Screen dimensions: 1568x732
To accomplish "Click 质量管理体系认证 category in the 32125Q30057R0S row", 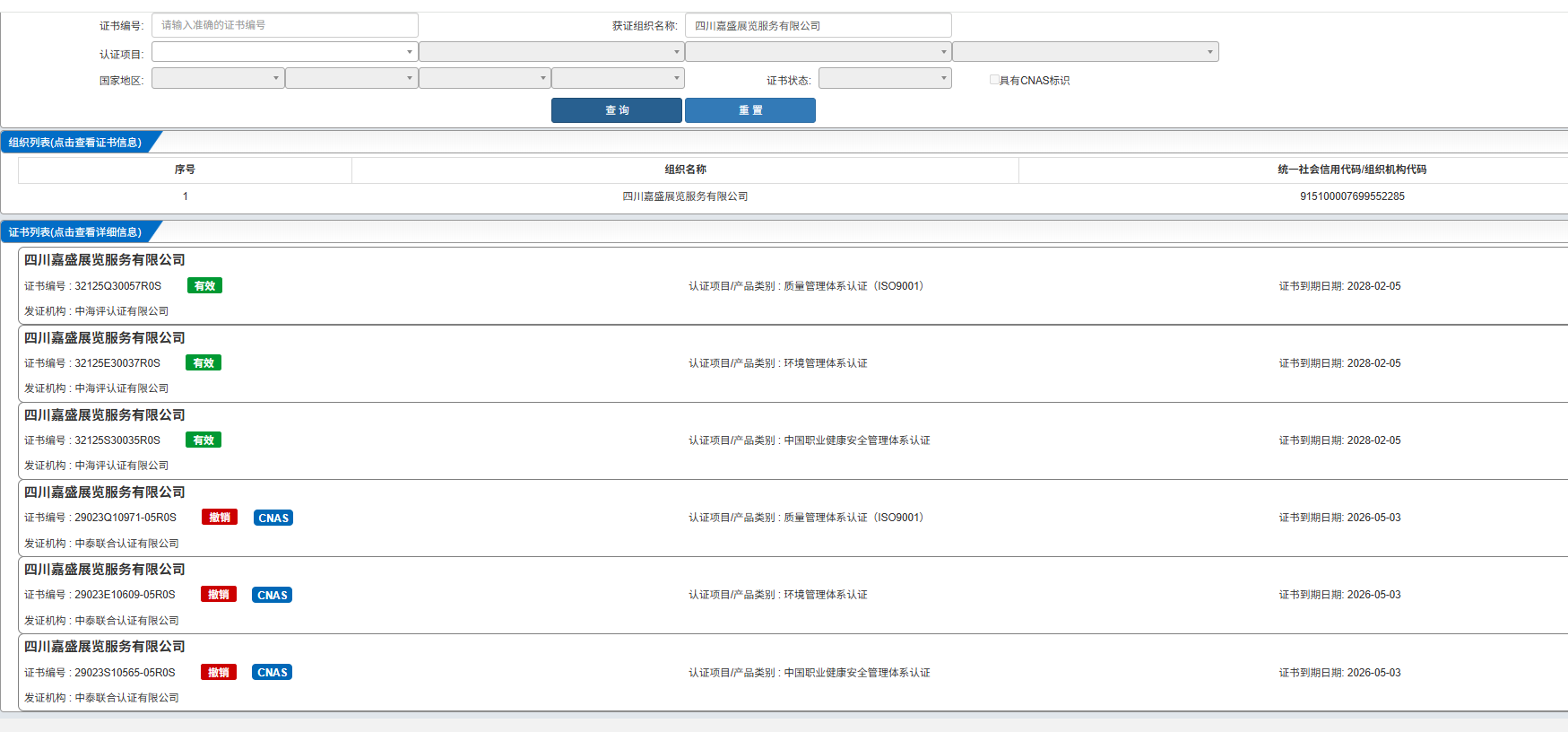I will pos(854,286).
